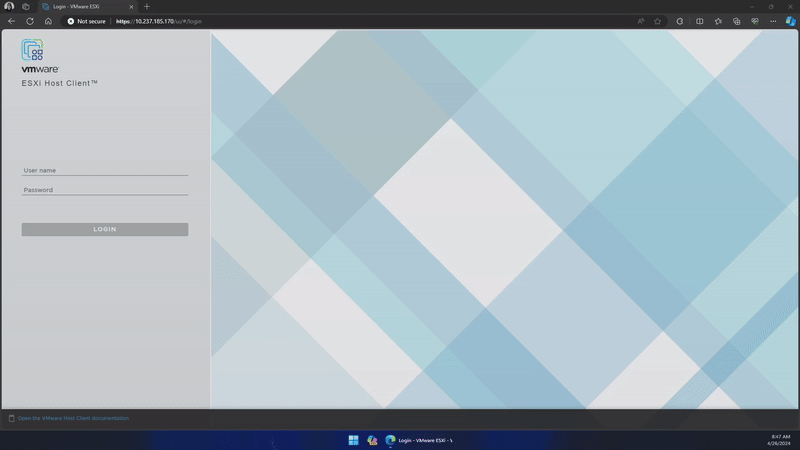View the Not secure site warning

[86, 21]
